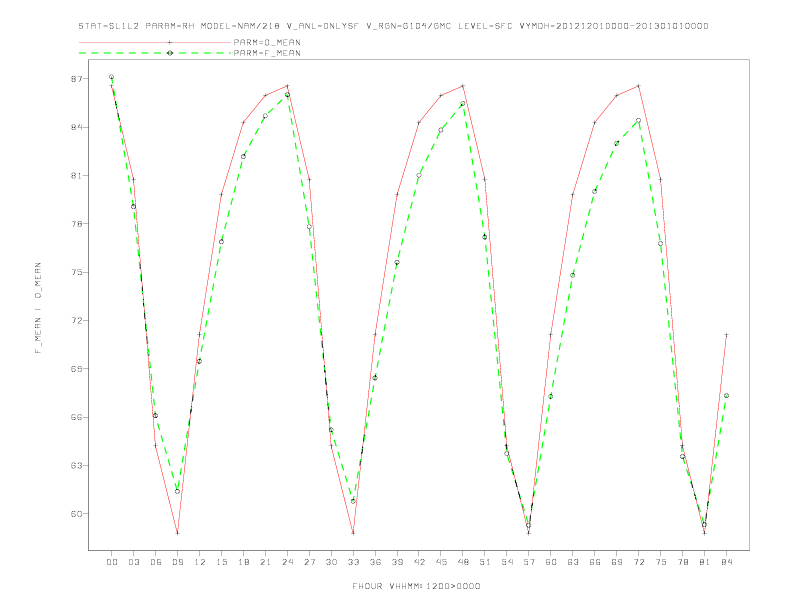The image size is (792, 612).
Task: Click y-axis tick label 84
Action: (77, 127)
